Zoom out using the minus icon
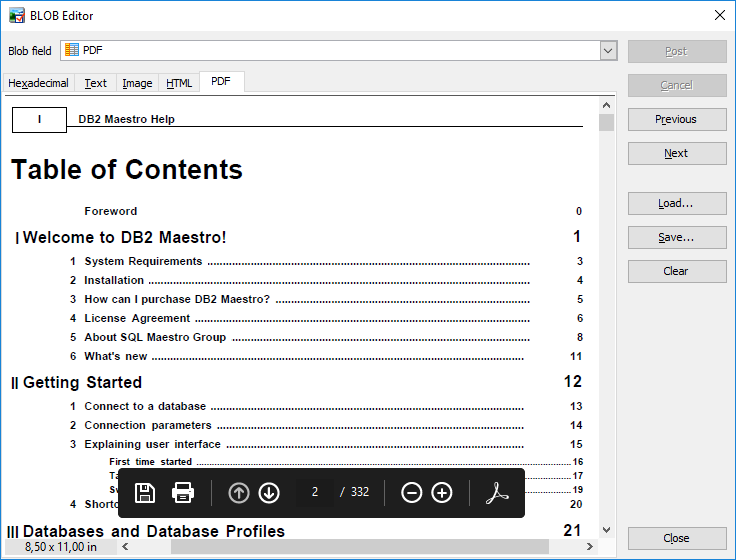The width and height of the screenshot is (736, 560). pos(411,493)
